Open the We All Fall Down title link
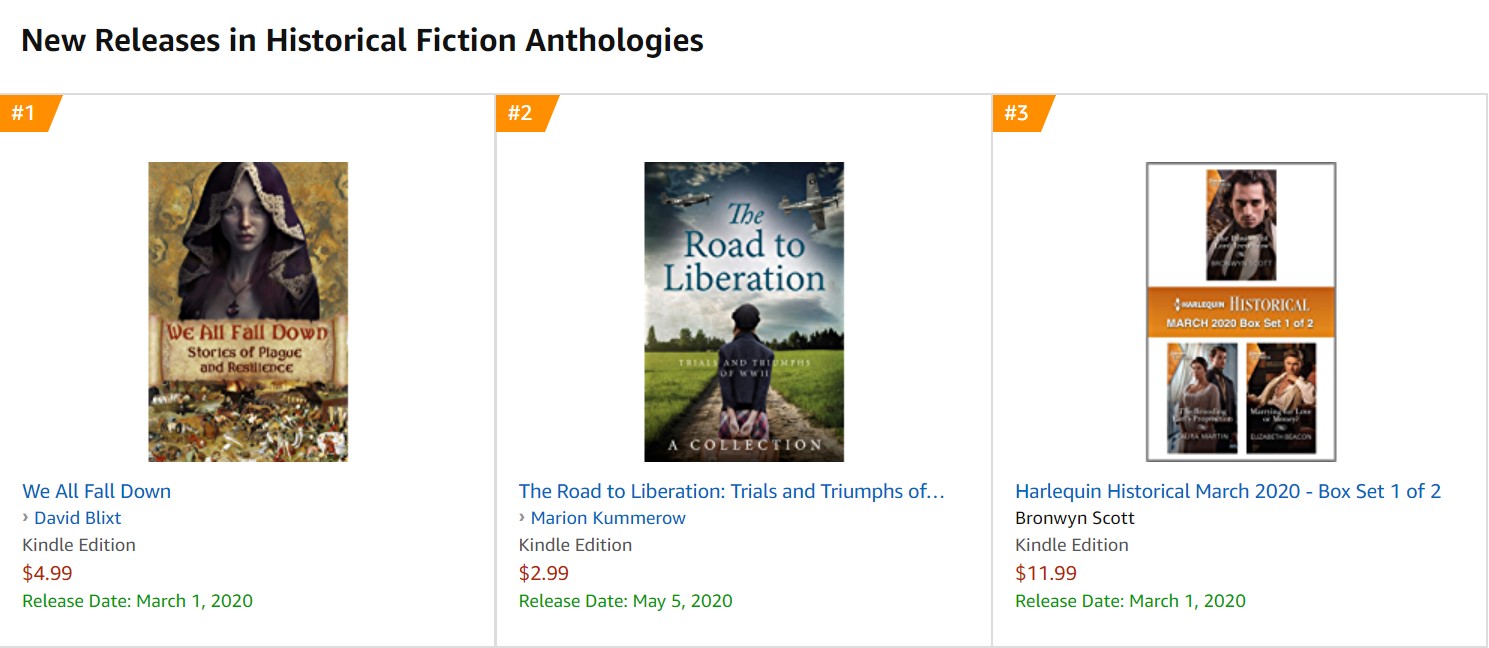The height and width of the screenshot is (648, 1489). click(x=97, y=491)
